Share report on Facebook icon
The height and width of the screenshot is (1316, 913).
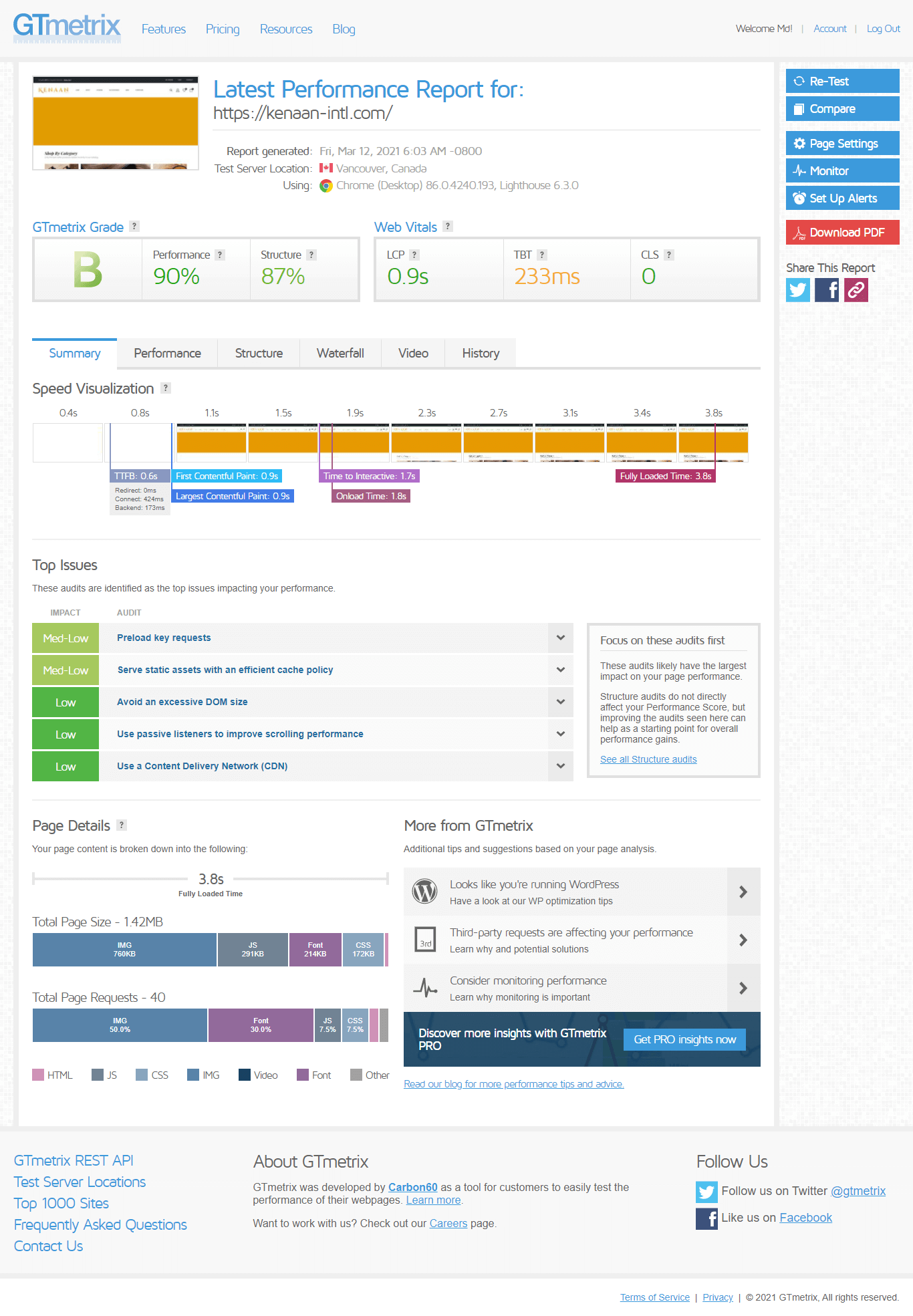click(x=827, y=290)
